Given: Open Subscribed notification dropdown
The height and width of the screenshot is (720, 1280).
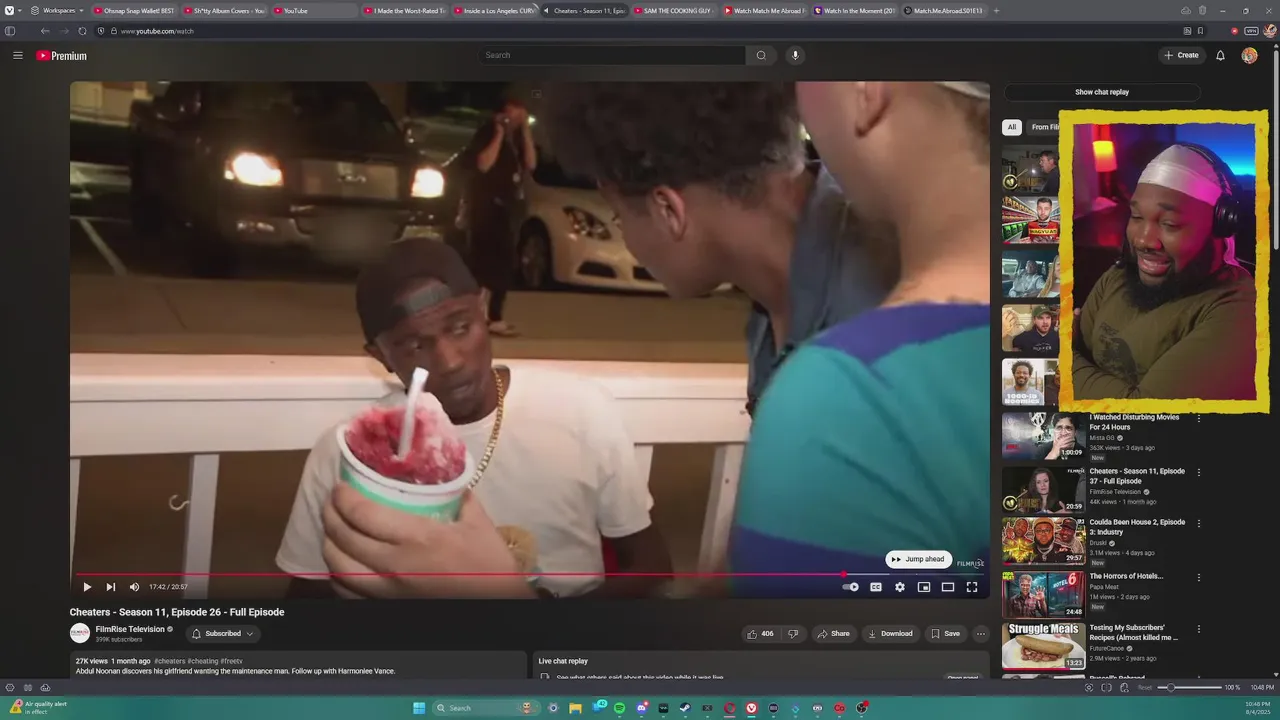Looking at the screenshot, I should coord(222,633).
